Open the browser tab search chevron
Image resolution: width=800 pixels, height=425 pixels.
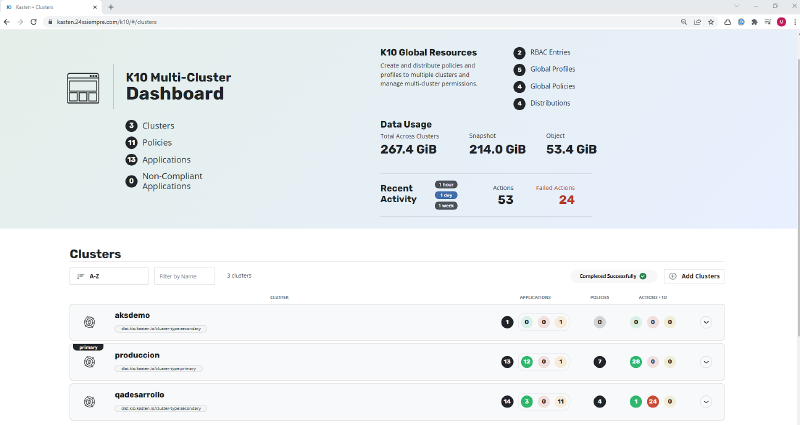point(736,6)
